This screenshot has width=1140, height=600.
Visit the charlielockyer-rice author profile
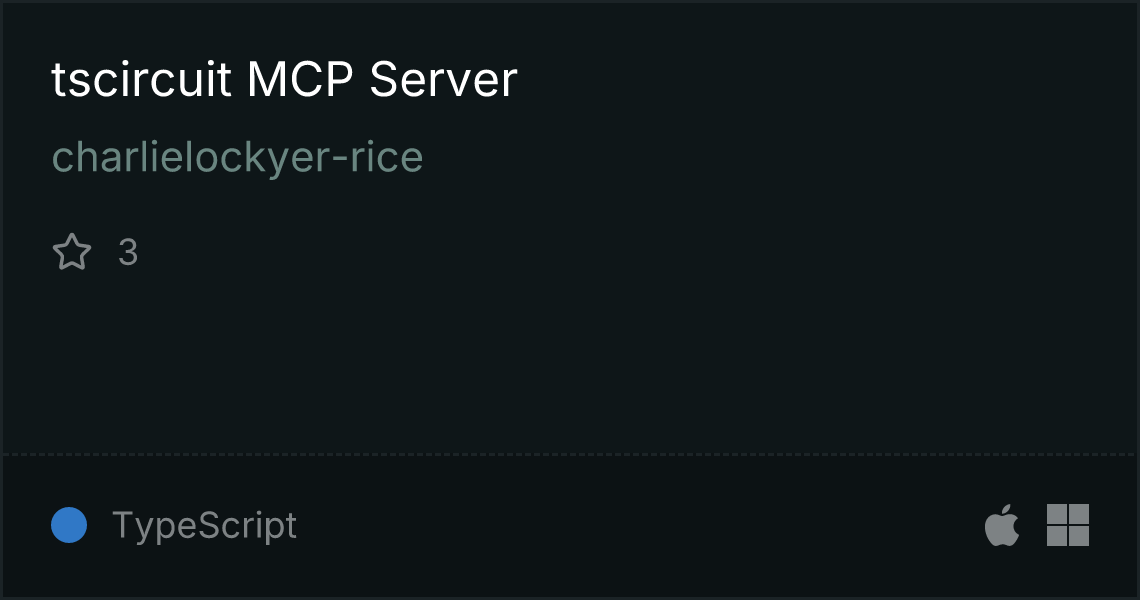[237, 157]
